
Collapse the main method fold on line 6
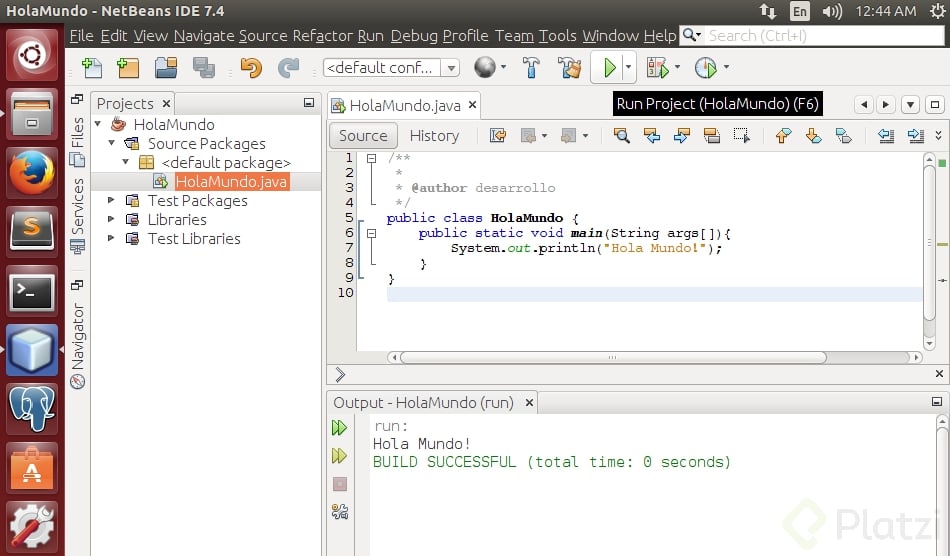click(371, 233)
